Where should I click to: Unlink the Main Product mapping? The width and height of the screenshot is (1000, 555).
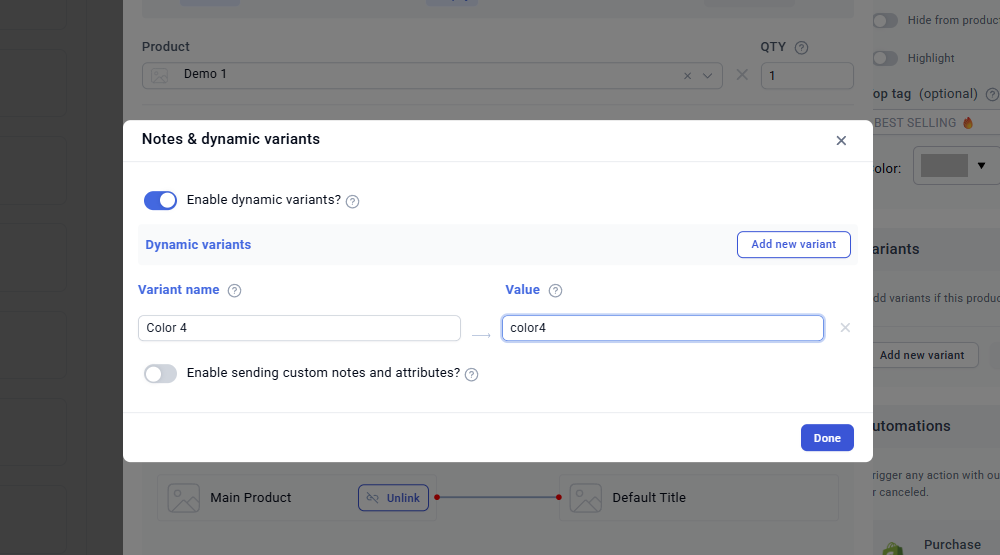click(393, 498)
